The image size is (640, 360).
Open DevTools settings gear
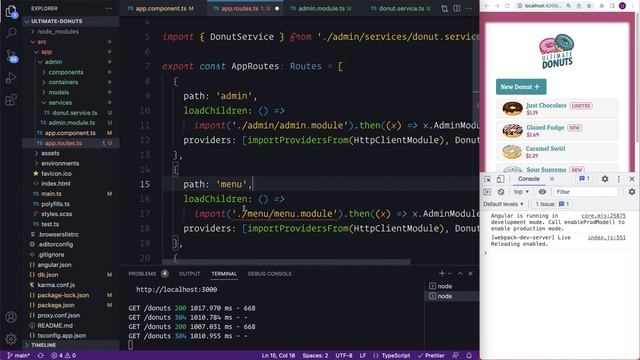605,179
